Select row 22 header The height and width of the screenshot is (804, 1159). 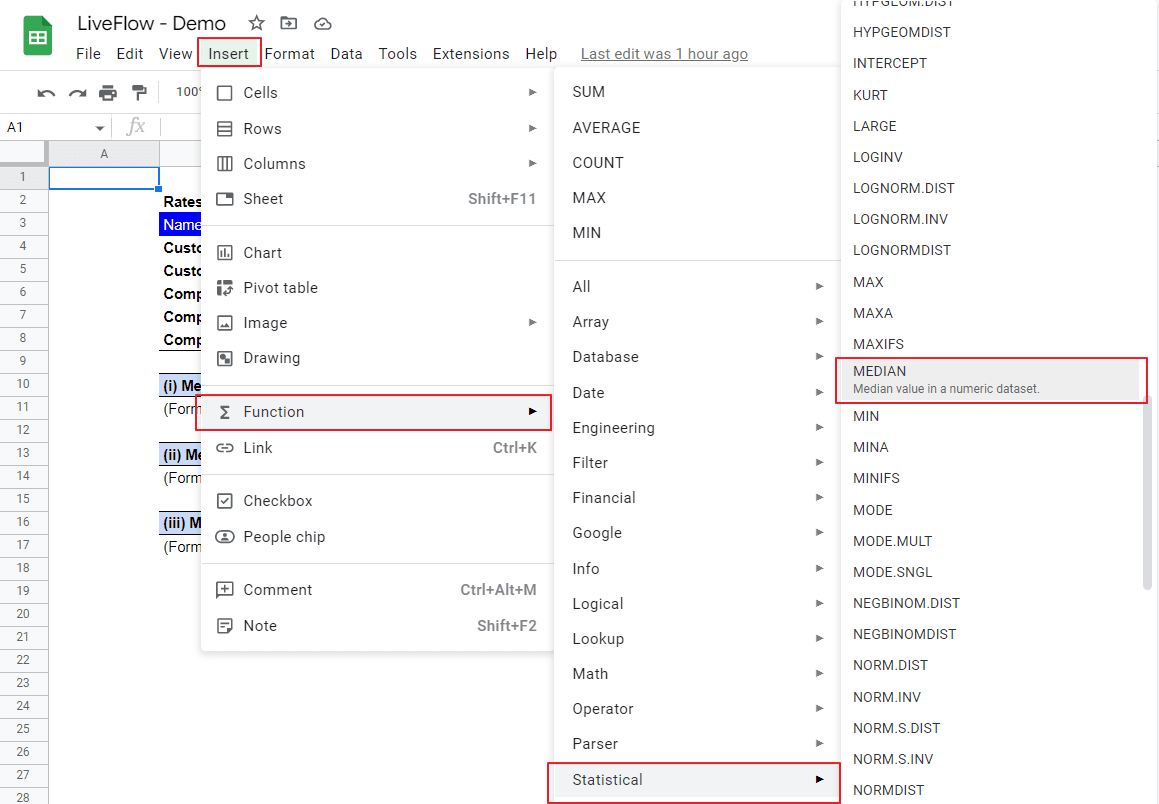click(24, 660)
